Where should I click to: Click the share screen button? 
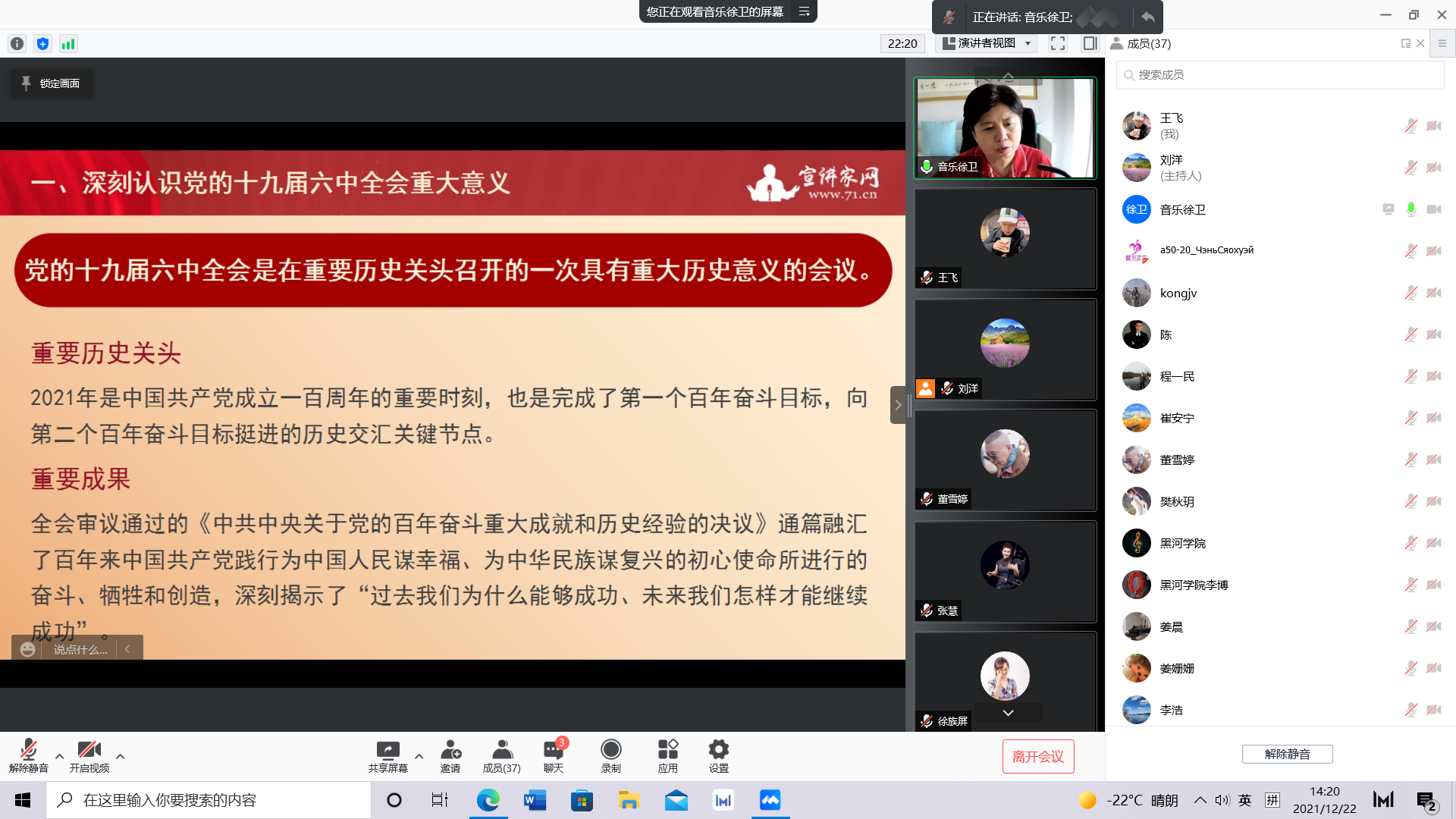point(388,756)
